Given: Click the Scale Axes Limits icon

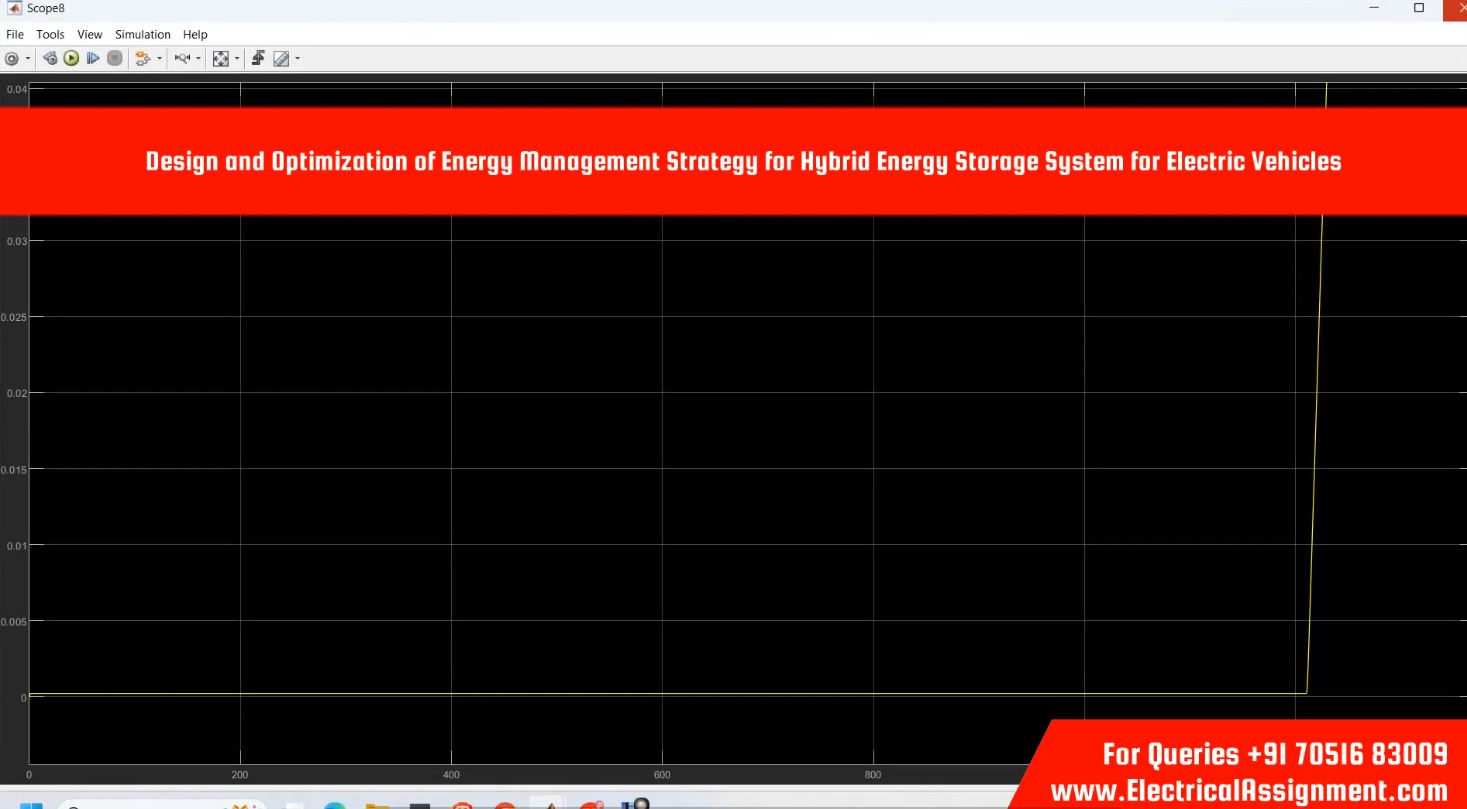Looking at the screenshot, I should click(x=221, y=59).
